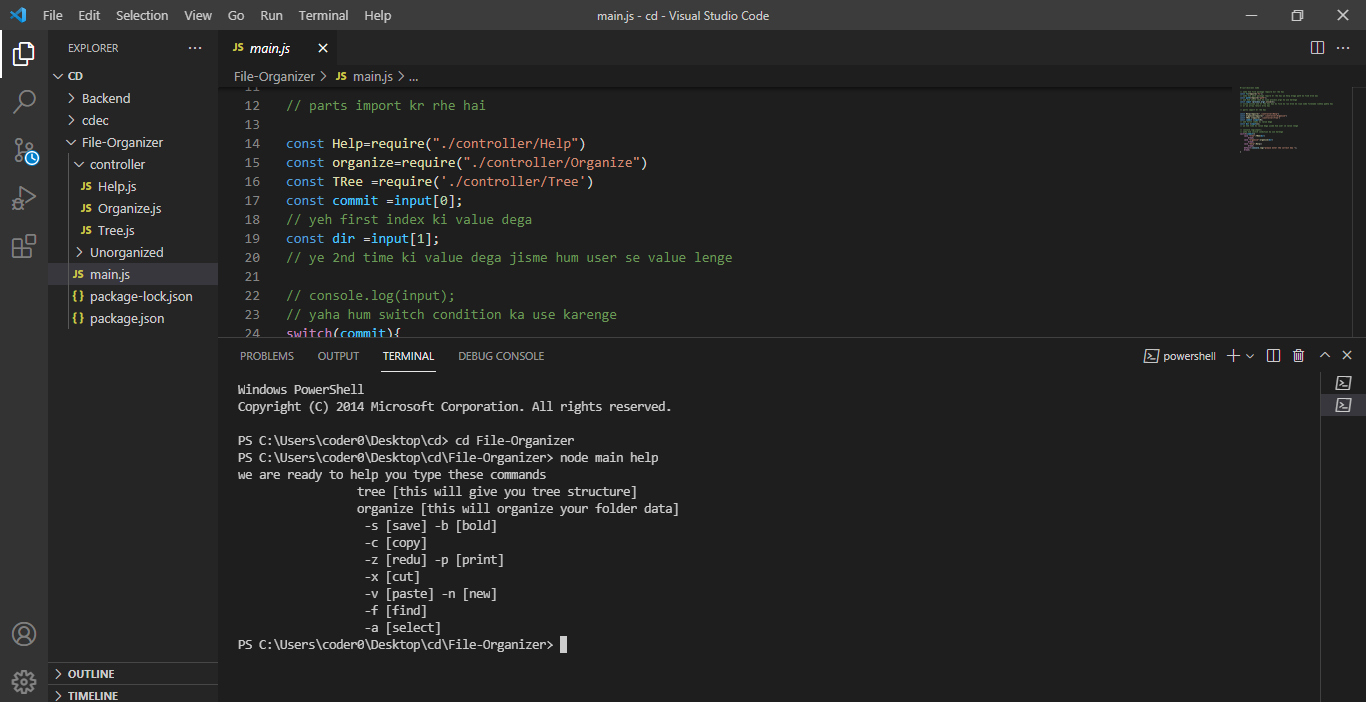Screen dimensions: 1366x702
Task: Expand the Outline section
Action: (133, 674)
